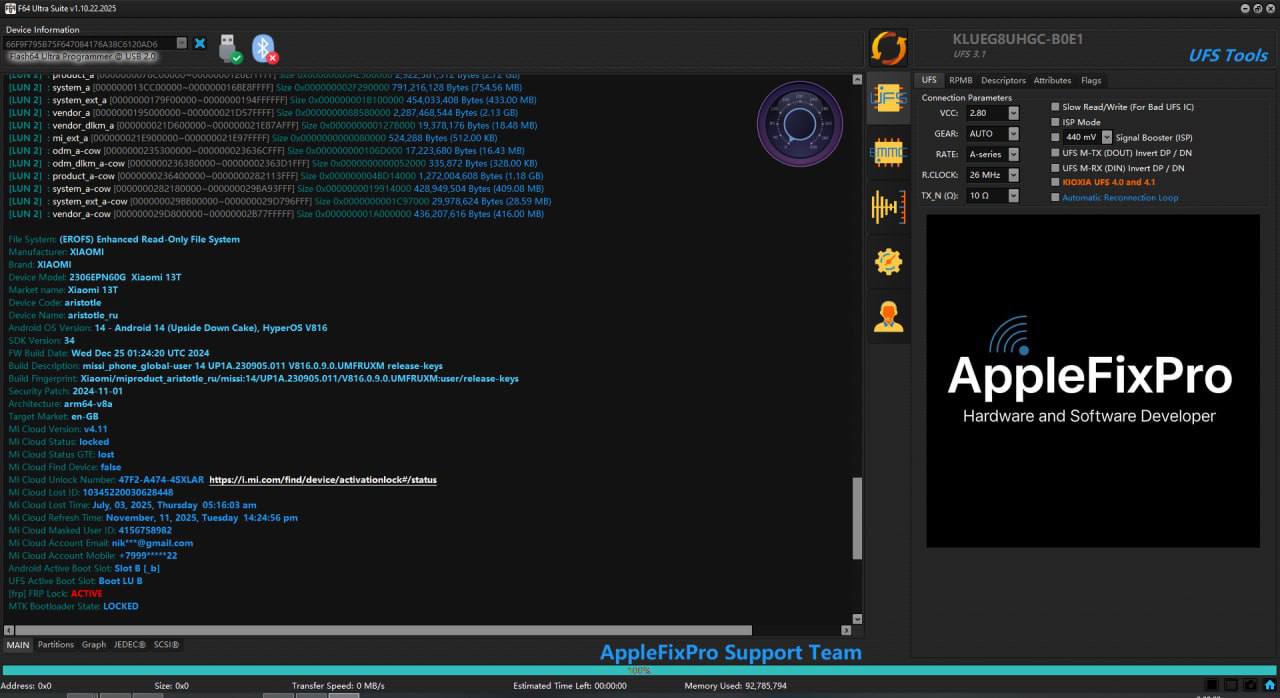Viewport: 1280px width, 698px height.
Task: Click the blue X icon beside device ID
Action: point(200,43)
